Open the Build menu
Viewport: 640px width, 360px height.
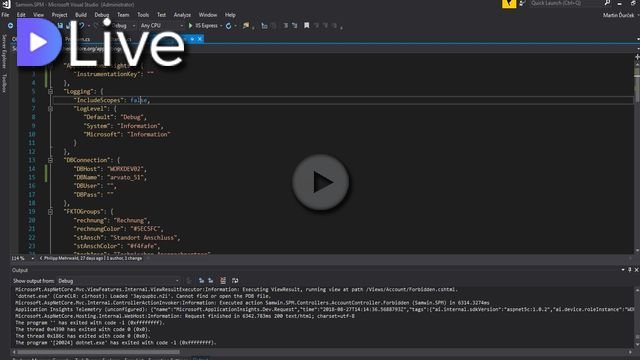tap(81, 15)
